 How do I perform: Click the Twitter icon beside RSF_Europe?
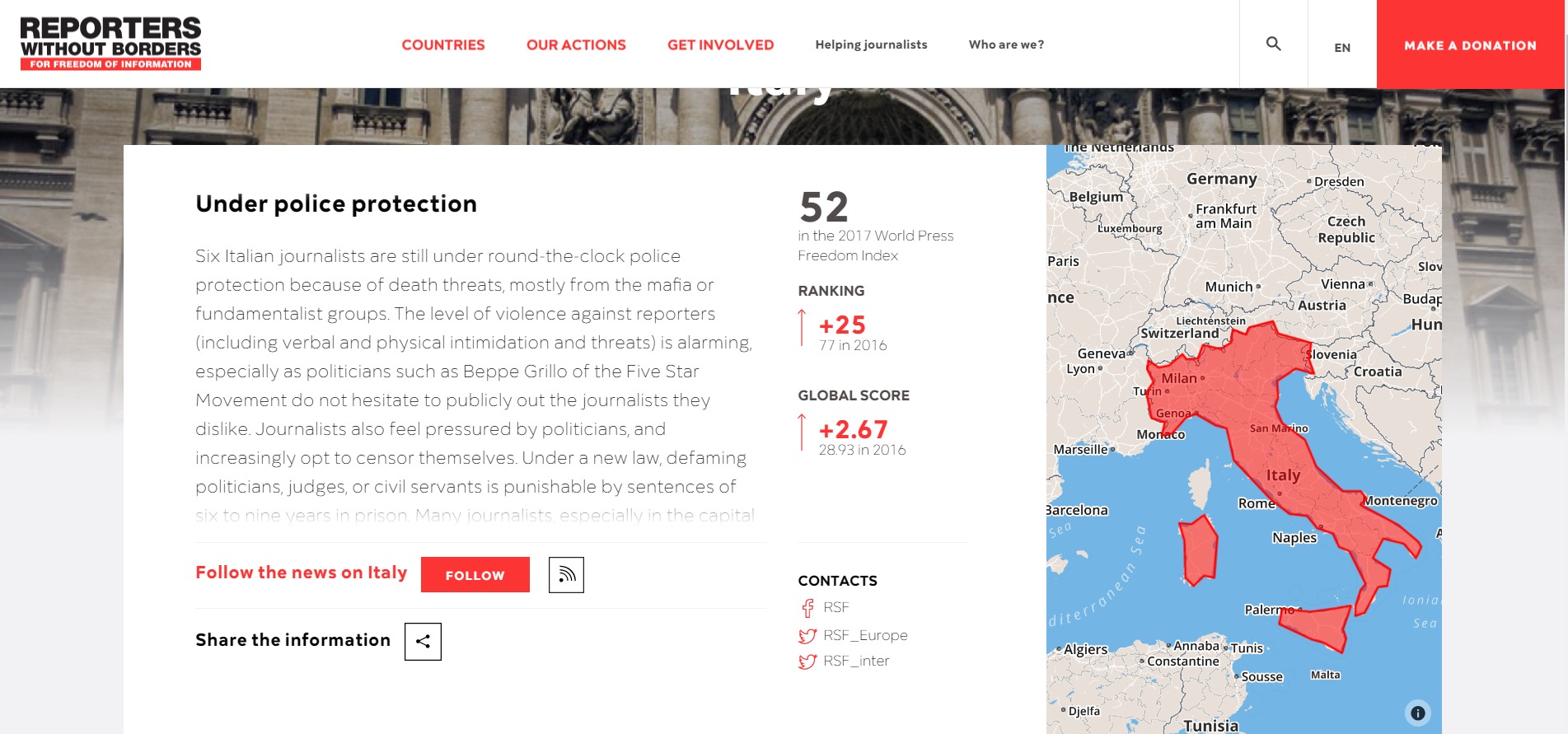pos(807,636)
